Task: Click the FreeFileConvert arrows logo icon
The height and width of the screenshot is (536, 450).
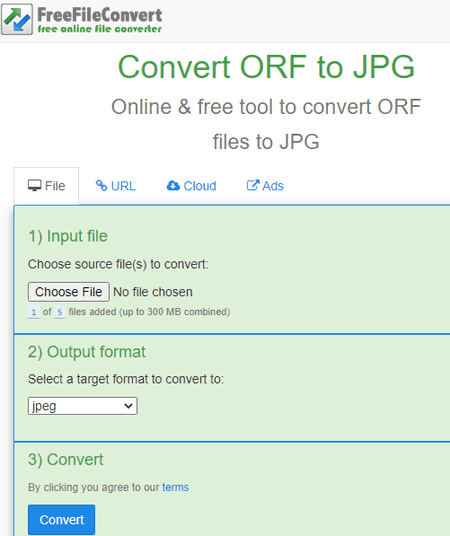Action: (x=17, y=19)
